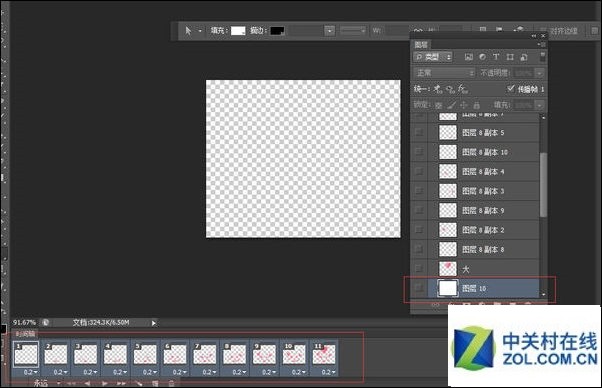Click the link width and height icon
The width and height of the screenshot is (602, 388).
click(x=418, y=31)
